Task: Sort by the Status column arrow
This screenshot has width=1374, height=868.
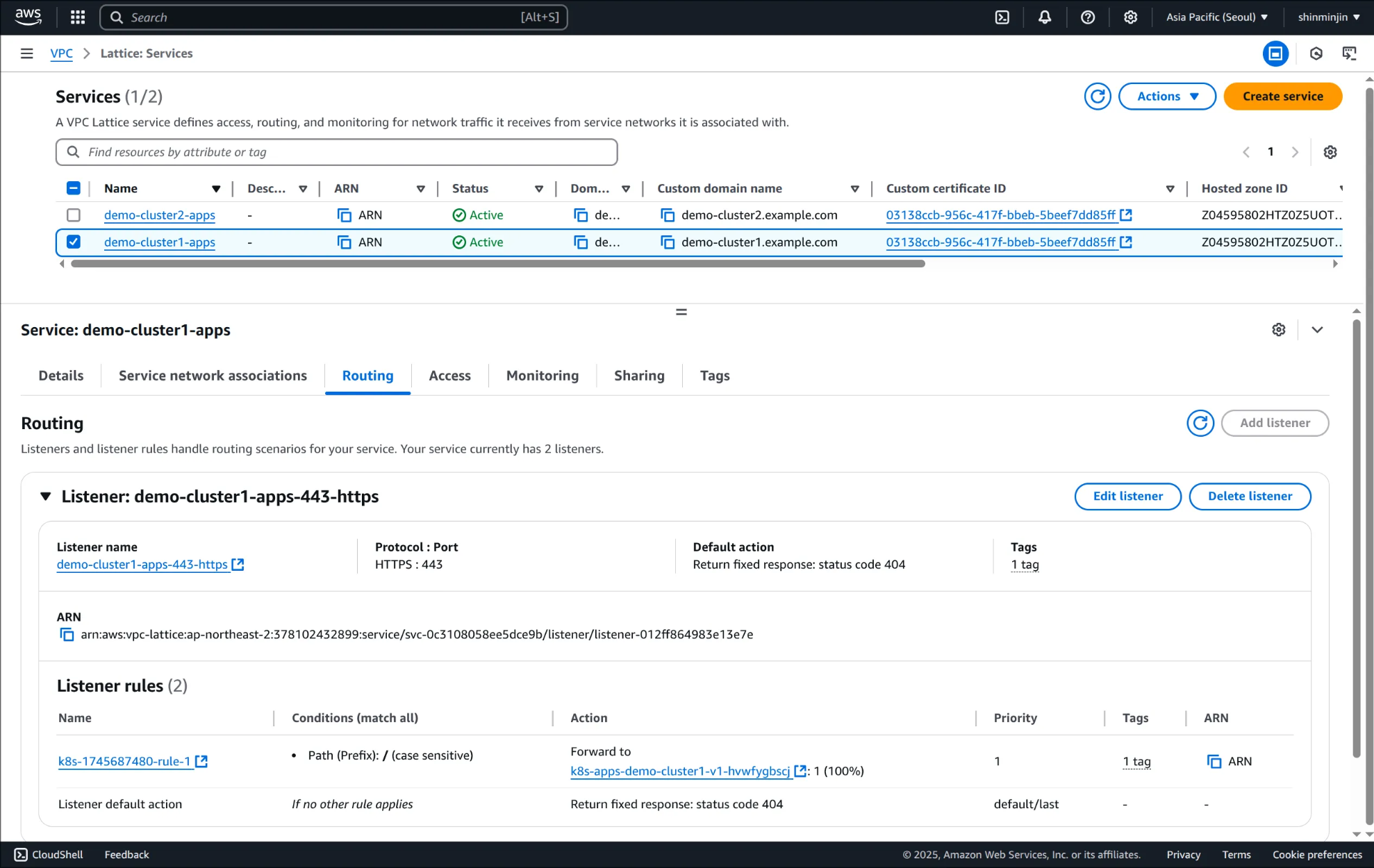Action: point(539,189)
